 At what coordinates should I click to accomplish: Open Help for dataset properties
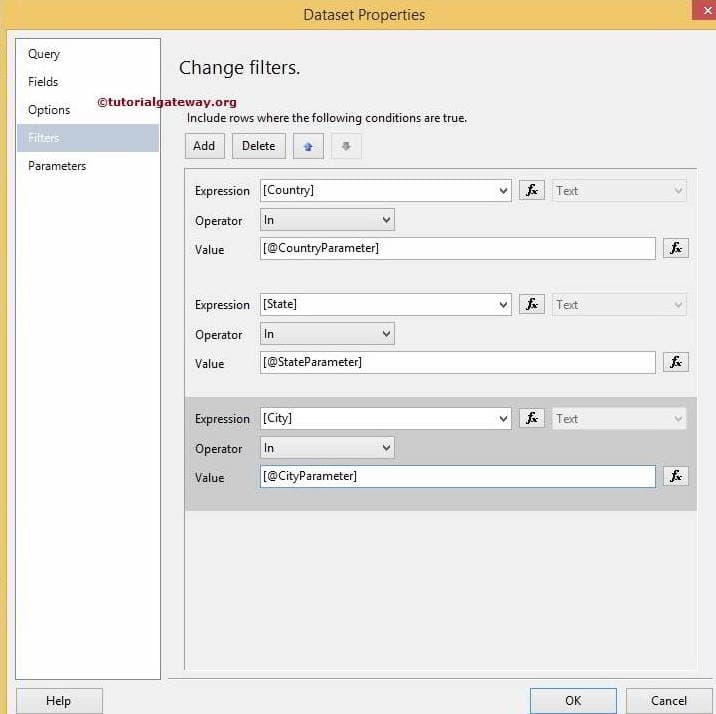[x=59, y=701]
